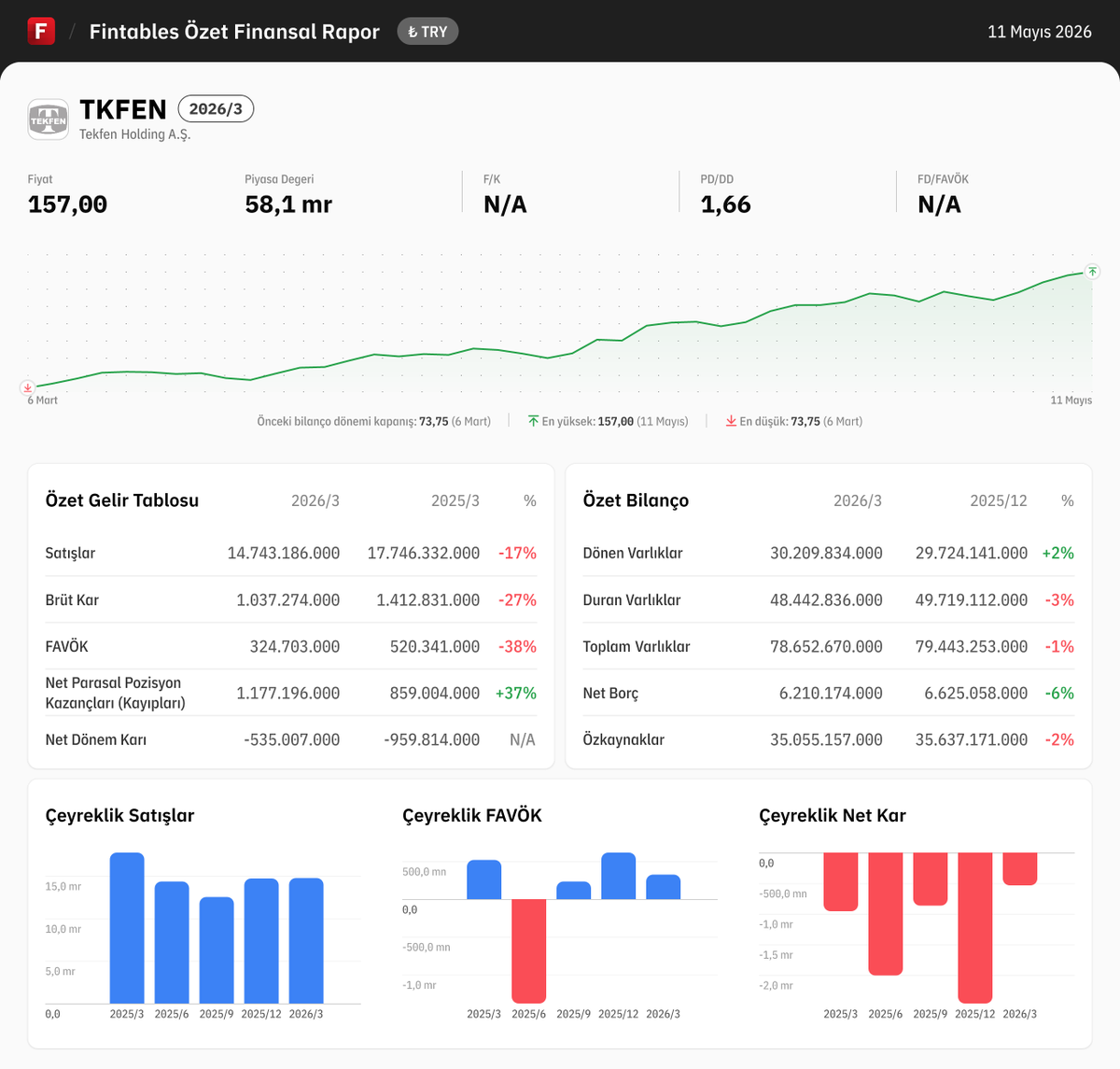This screenshot has width=1120, height=1069.
Task: Click the 2025/3 bar in Çeyreklik Satışlar
Action: [127, 928]
